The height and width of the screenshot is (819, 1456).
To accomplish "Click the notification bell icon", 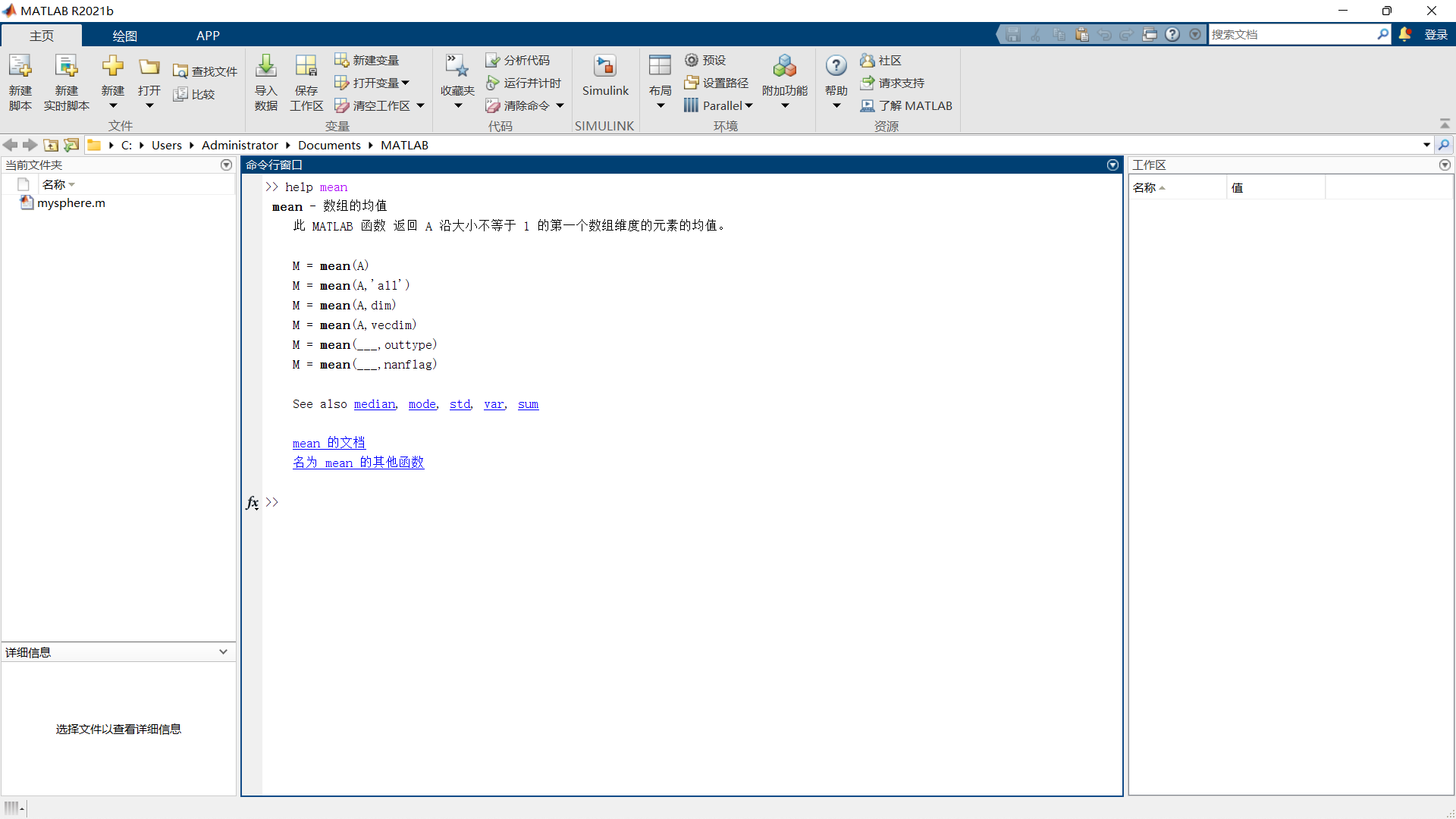I will [x=1405, y=34].
